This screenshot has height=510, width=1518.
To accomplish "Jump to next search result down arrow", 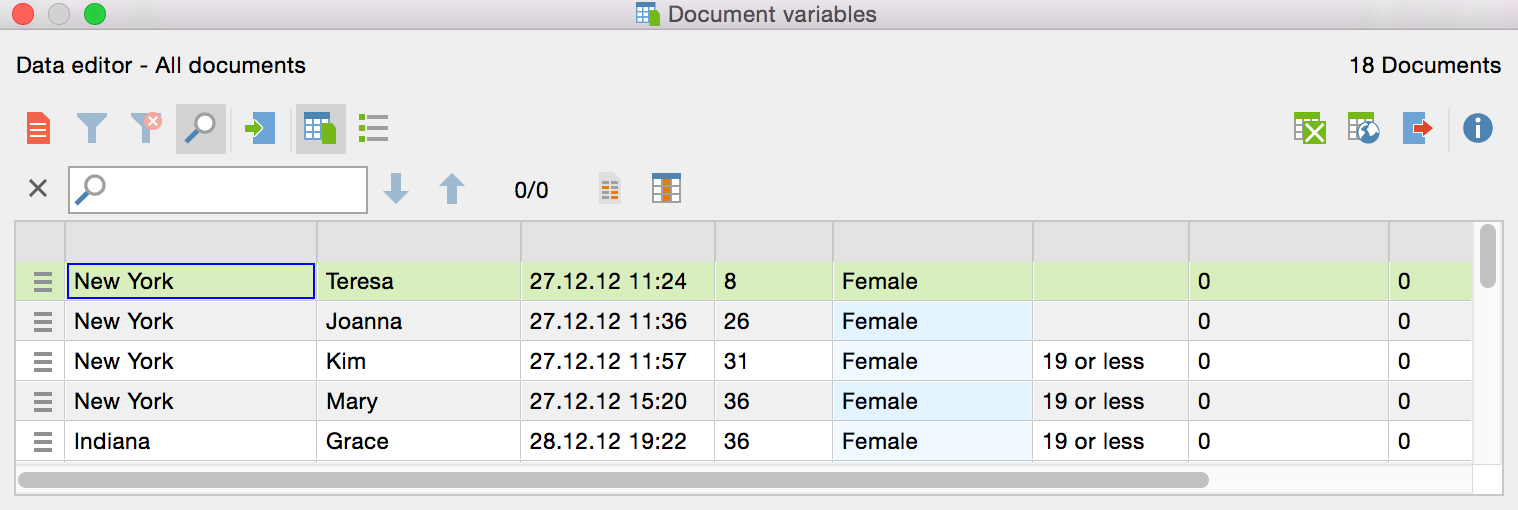I will pos(397,189).
